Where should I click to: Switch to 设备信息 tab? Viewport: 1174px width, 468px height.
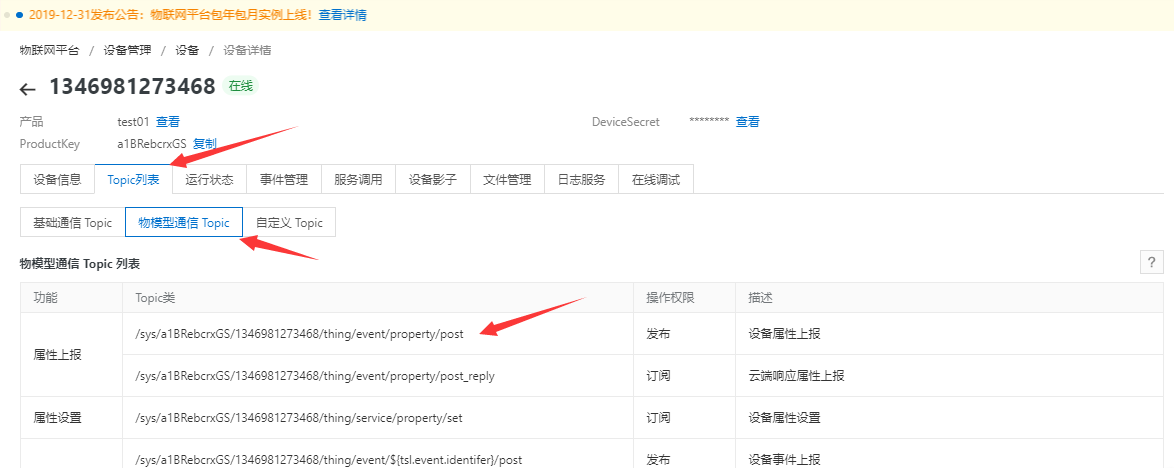pyautogui.click(x=58, y=180)
